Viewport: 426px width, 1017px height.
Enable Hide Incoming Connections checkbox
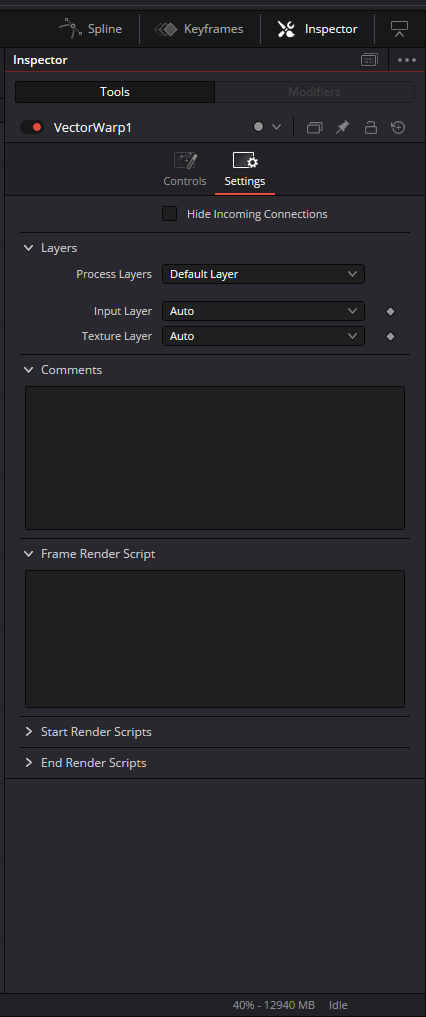pyautogui.click(x=169, y=213)
